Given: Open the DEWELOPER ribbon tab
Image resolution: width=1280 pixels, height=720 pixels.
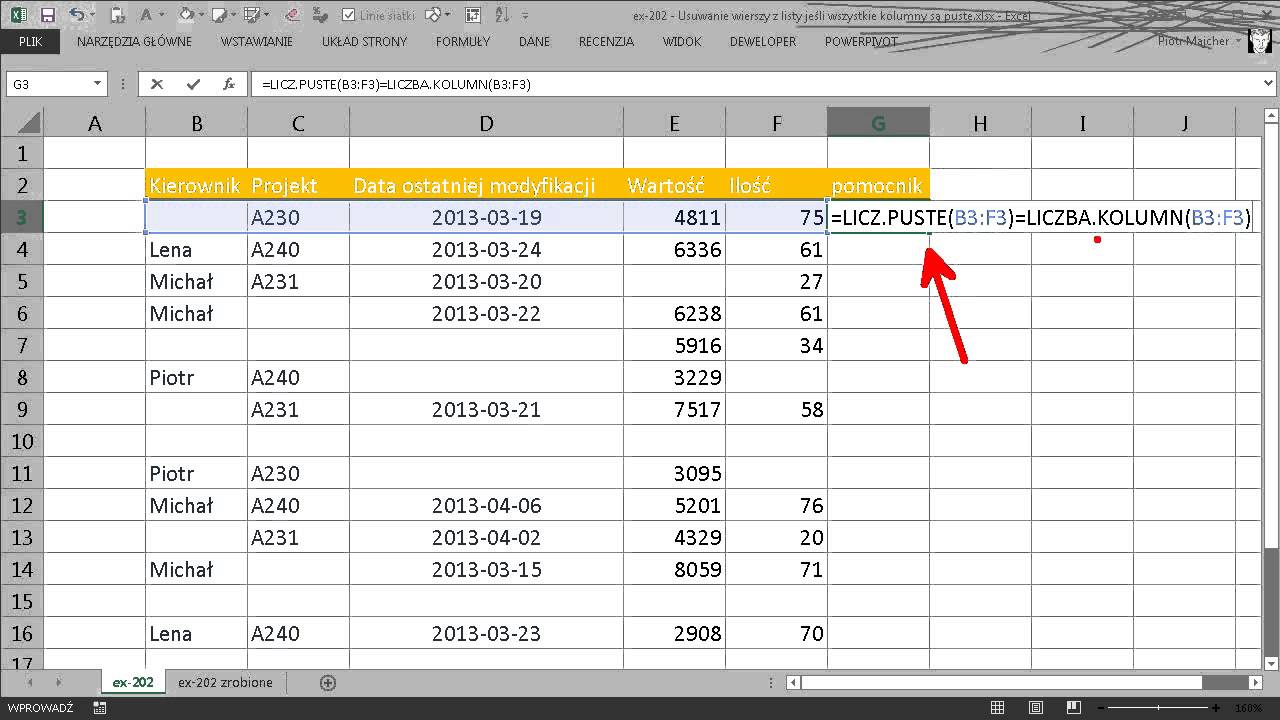Looking at the screenshot, I should tap(763, 42).
